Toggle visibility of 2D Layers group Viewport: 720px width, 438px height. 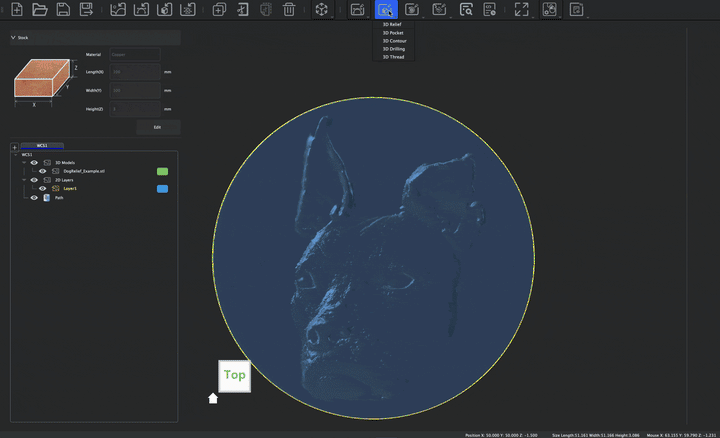[34, 180]
